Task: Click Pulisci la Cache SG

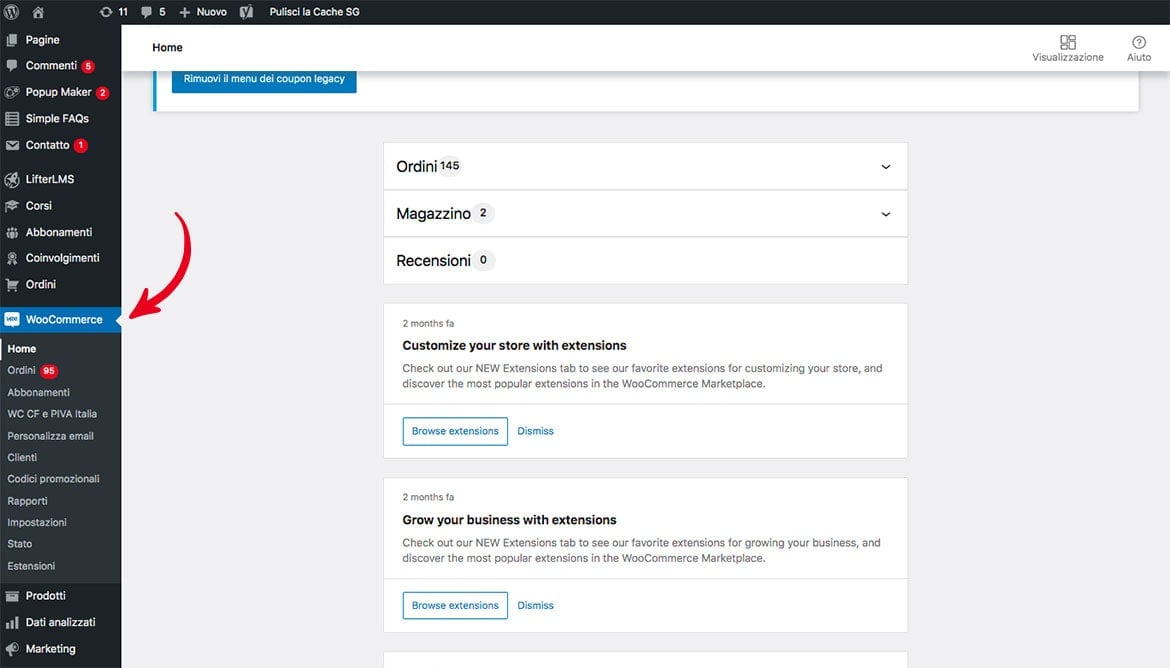Action: point(314,12)
